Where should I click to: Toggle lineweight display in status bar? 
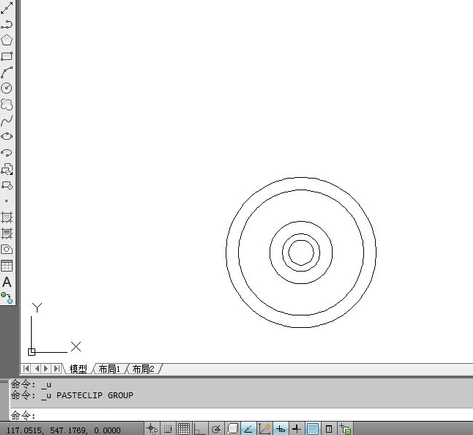tap(296, 429)
